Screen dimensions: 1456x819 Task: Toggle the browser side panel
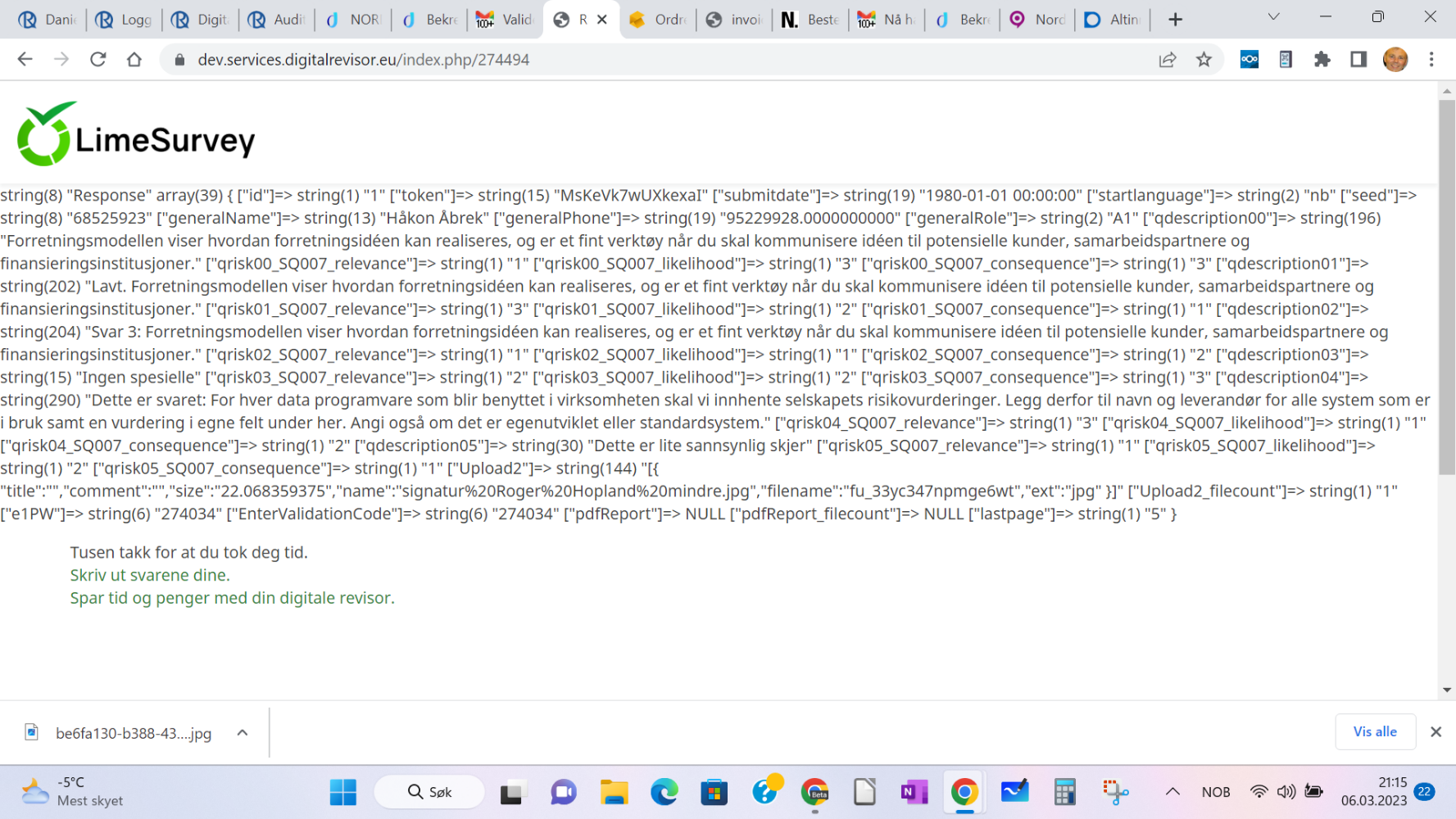[x=1358, y=59]
